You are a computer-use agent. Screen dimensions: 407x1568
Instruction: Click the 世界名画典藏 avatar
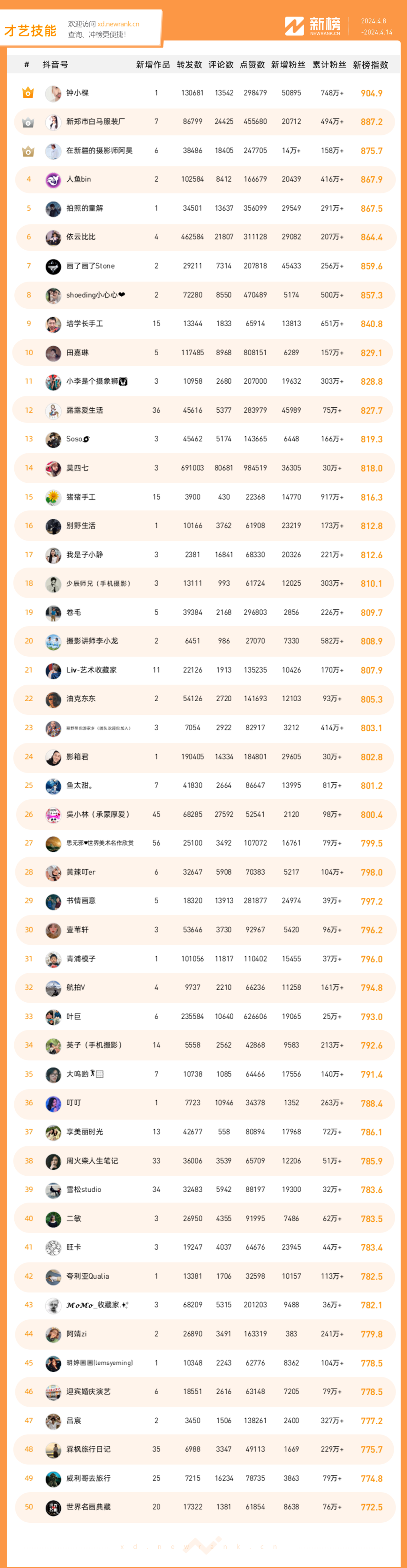coord(54,1507)
